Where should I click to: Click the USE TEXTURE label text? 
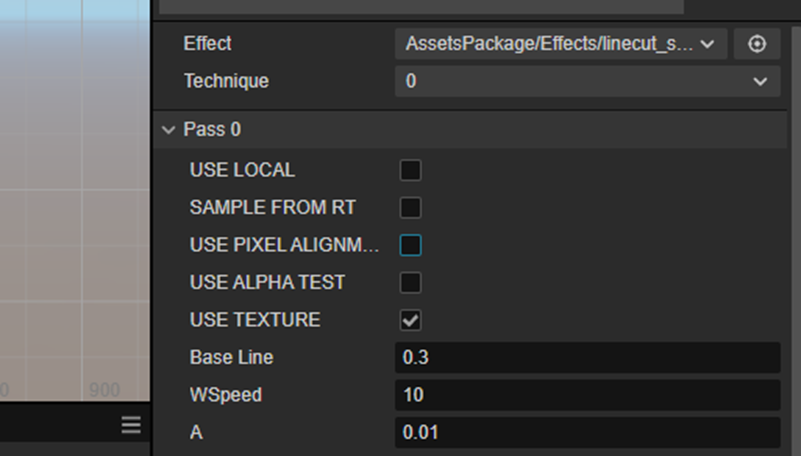point(254,320)
